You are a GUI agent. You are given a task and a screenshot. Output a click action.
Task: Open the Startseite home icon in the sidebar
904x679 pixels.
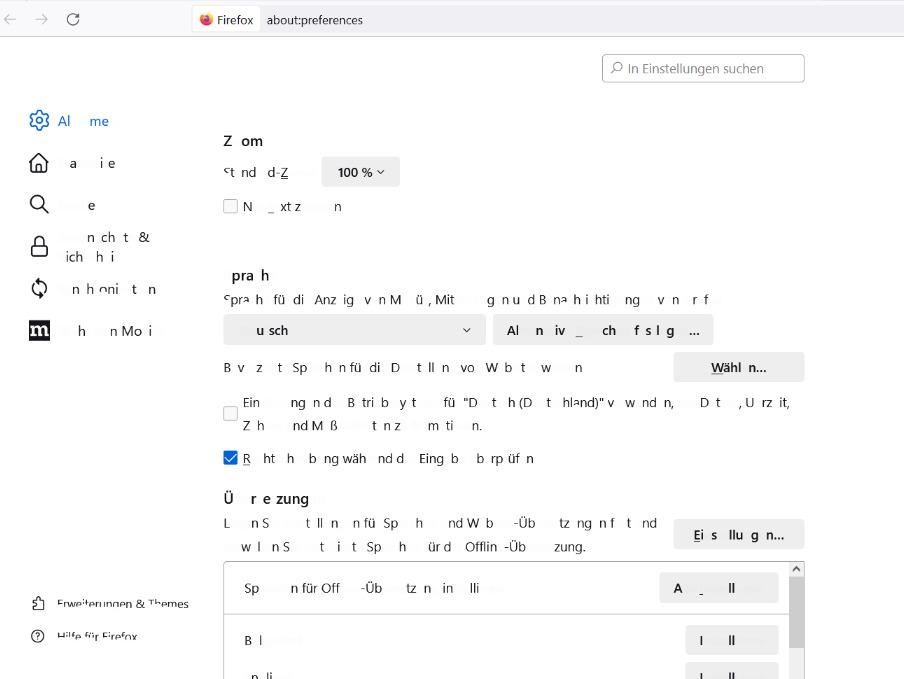39,163
